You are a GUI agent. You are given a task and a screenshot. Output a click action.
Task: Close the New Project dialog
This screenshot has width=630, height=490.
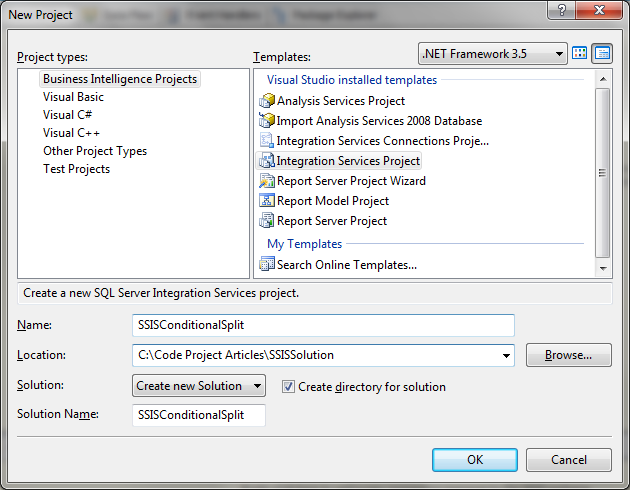click(x=599, y=10)
